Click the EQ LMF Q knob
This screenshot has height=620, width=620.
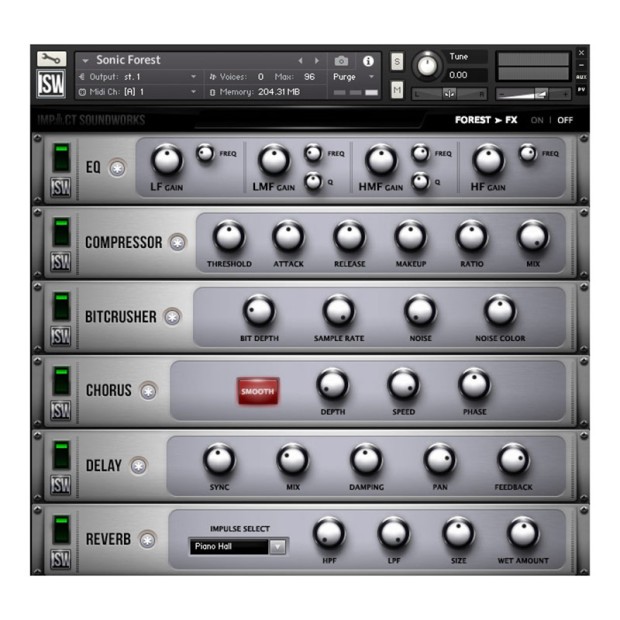[x=314, y=182]
